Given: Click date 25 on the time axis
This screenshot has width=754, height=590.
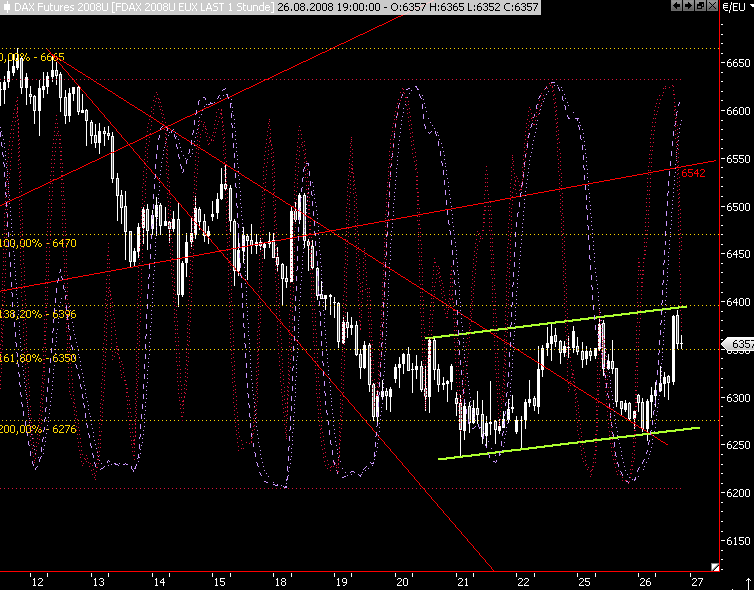Looking at the screenshot, I should pyautogui.click(x=584, y=582).
